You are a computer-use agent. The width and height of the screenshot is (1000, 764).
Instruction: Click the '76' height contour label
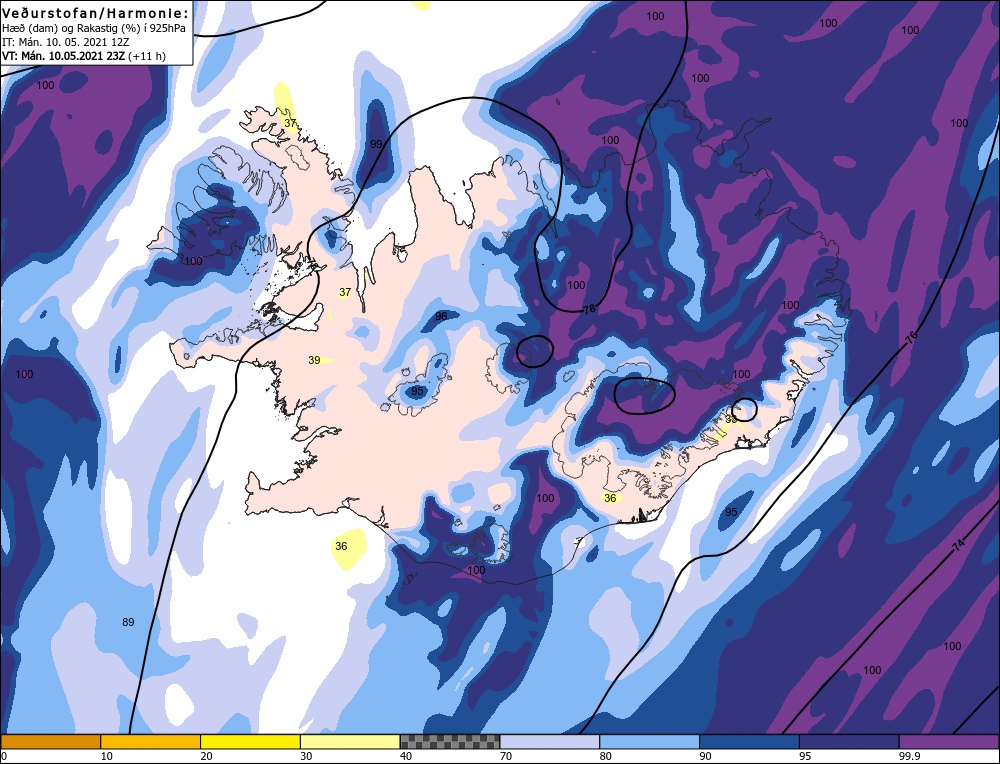(x=912, y=336)
